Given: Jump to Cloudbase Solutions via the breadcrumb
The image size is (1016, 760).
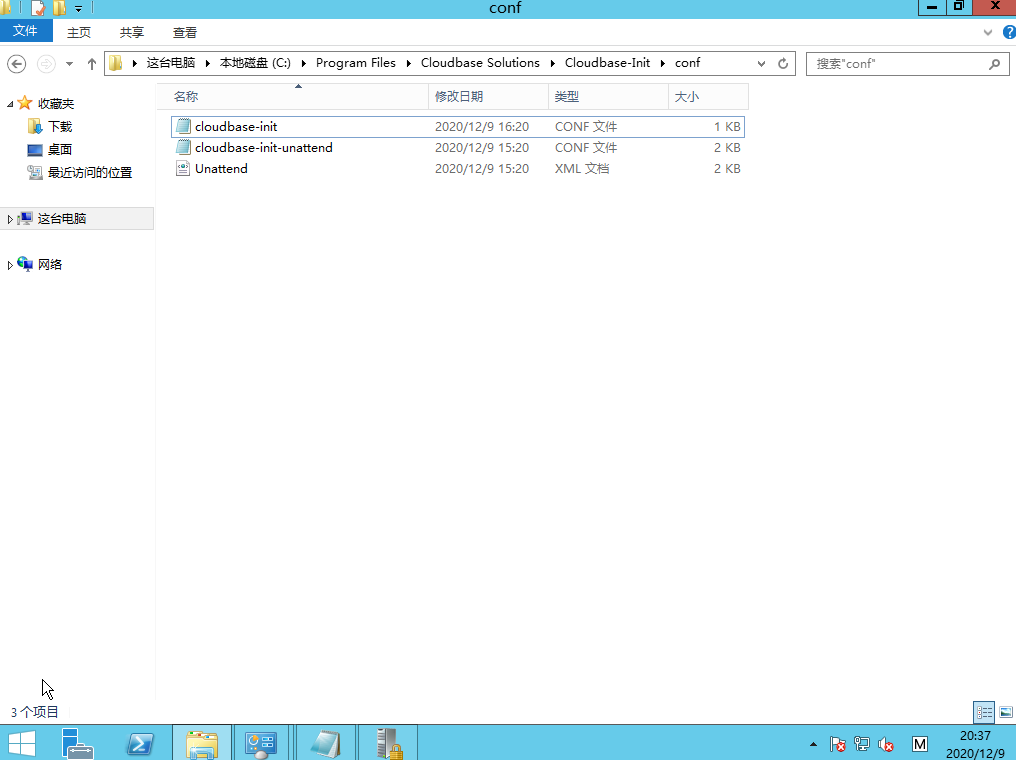Looking at the screenshot, I should [480, 62].
